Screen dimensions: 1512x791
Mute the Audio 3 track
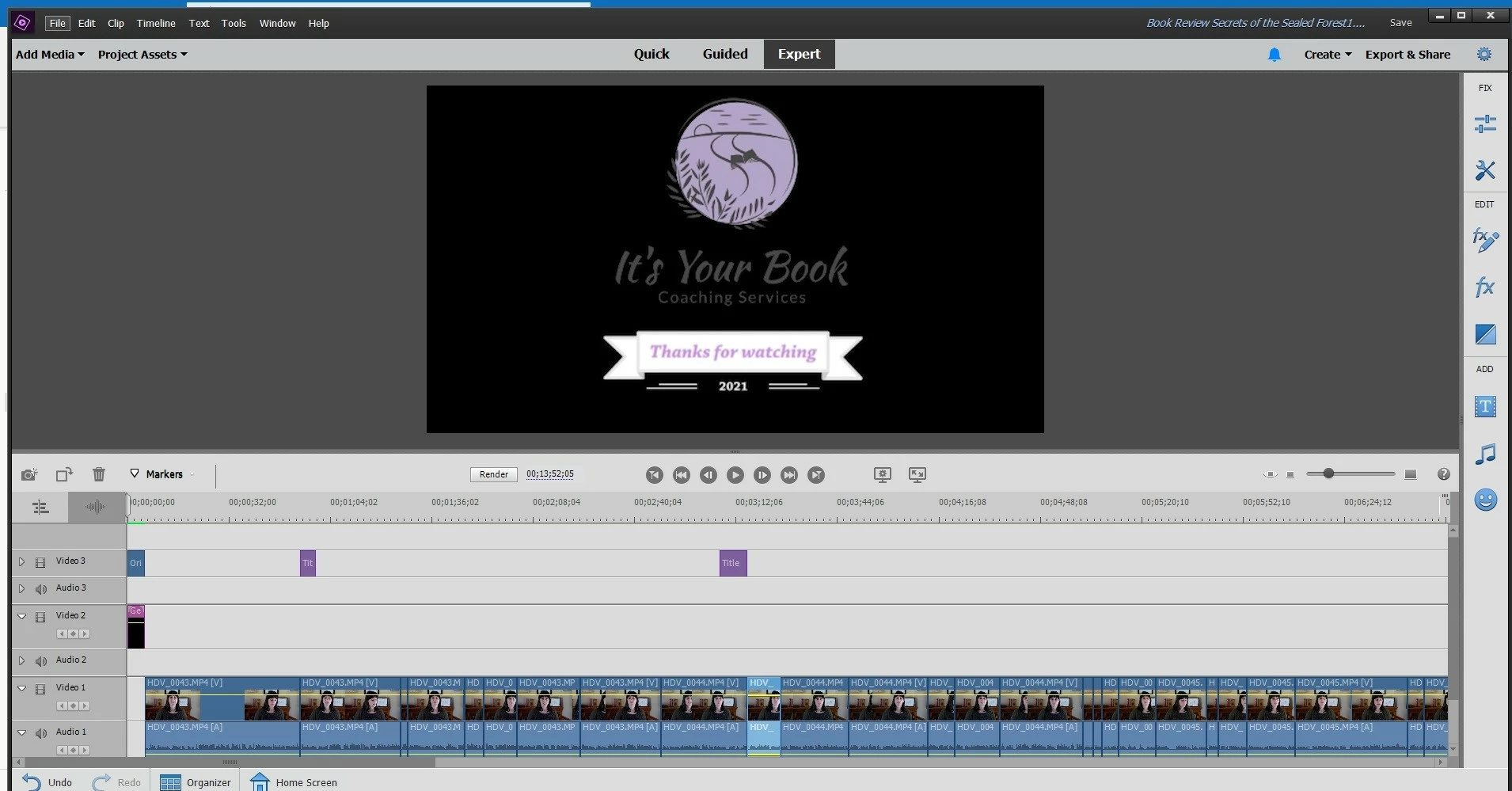point(41,589)
